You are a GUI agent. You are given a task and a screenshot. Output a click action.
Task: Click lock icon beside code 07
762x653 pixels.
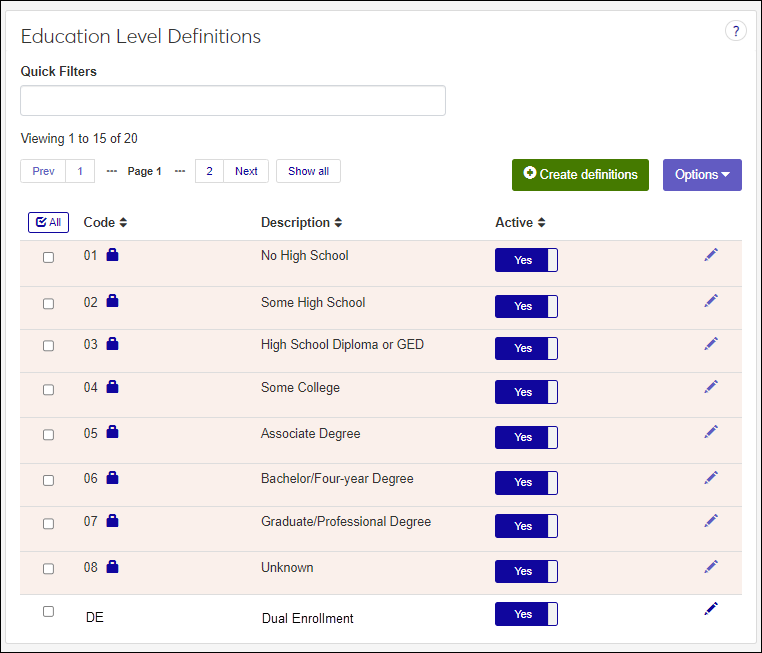click(112, 521)
